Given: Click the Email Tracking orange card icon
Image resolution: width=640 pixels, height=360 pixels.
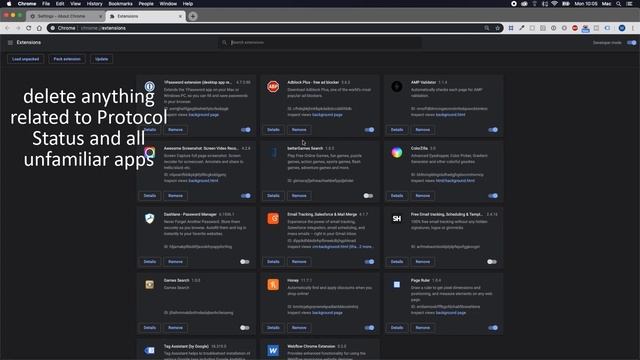Looking at the screenshot, I should click(x=273, y=218).
